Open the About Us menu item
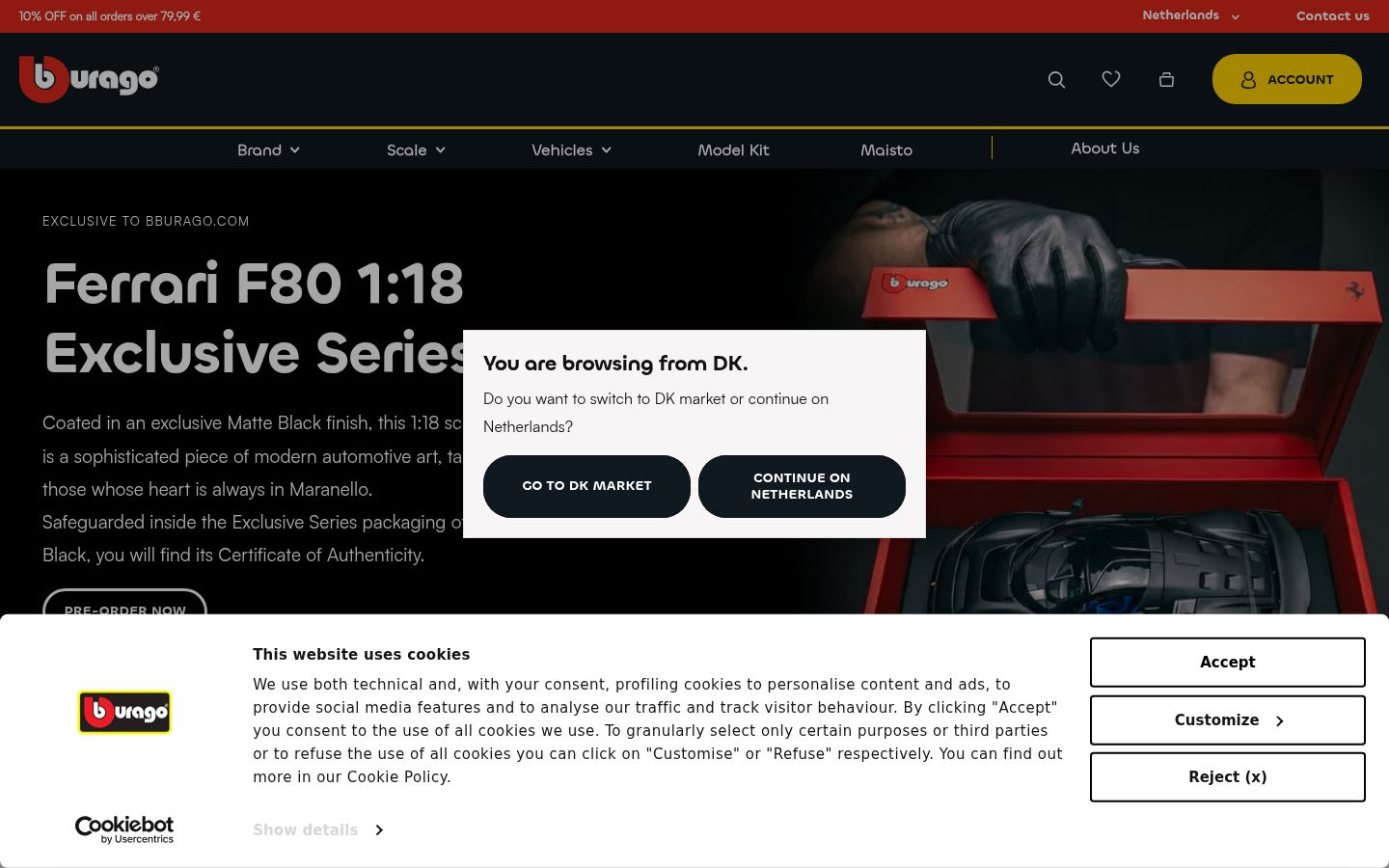Viewport: 1389px width, 868px height. pos(1105,149)
